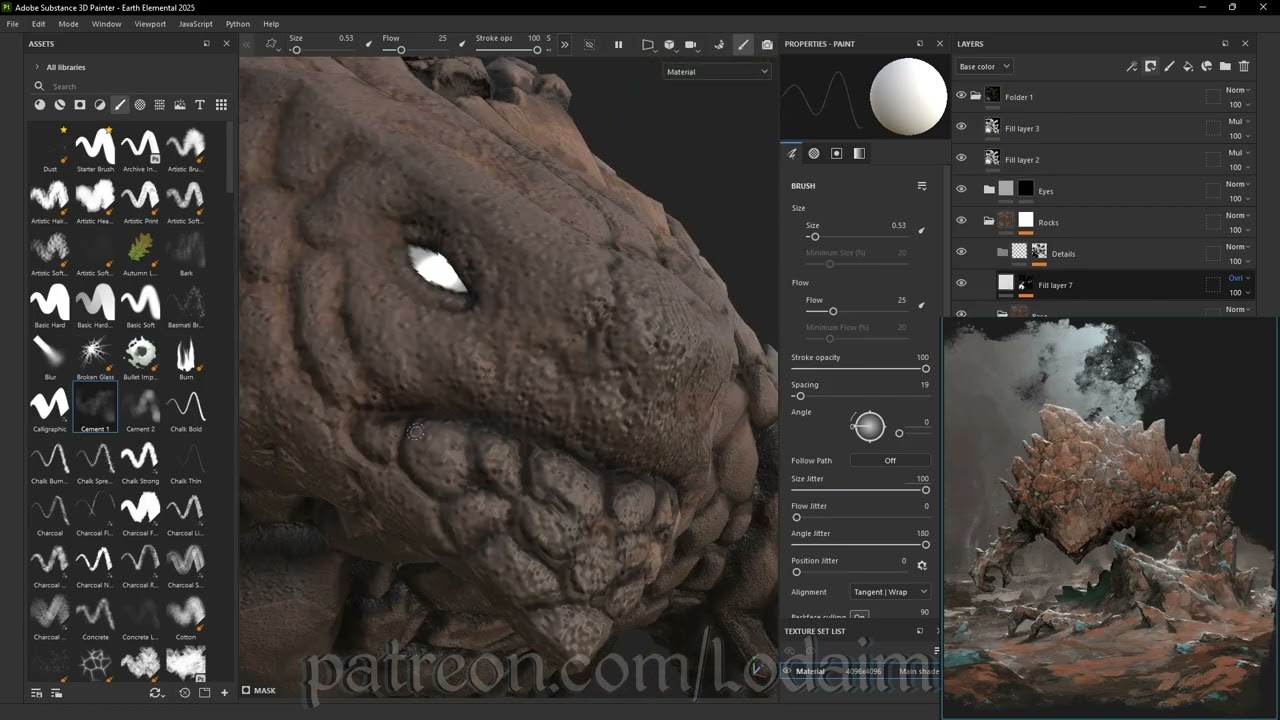Toggle the Follow Path Off switch
1280x720 pixels.
point(890,461)
